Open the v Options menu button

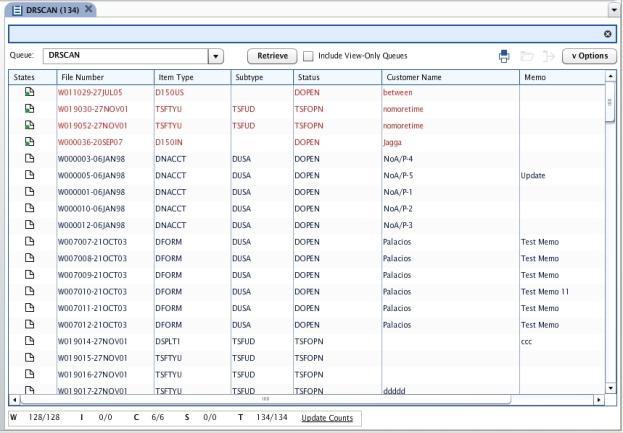tap(589, 56)
